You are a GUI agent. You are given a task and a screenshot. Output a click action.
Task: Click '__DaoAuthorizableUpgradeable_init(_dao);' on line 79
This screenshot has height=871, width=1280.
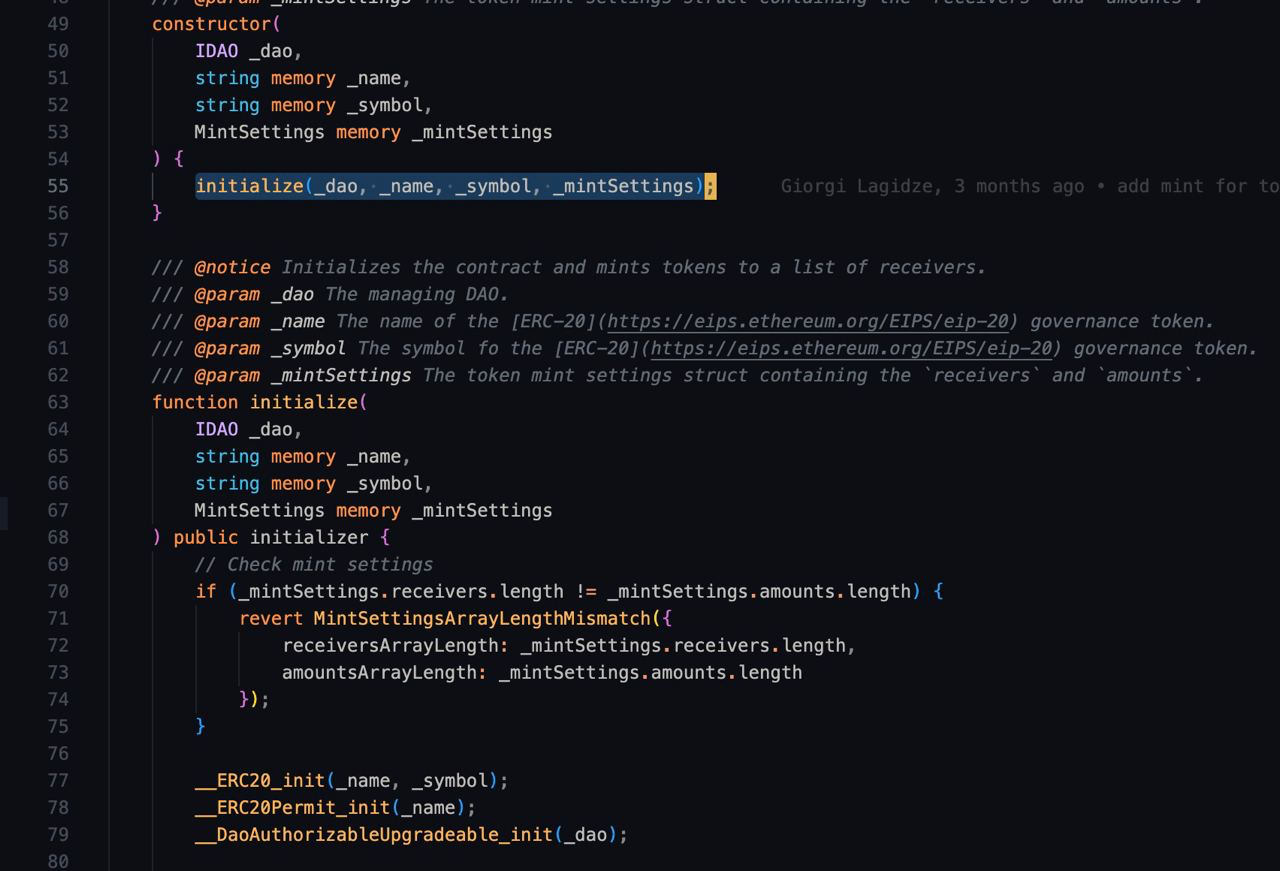click(x=411, y=834)
